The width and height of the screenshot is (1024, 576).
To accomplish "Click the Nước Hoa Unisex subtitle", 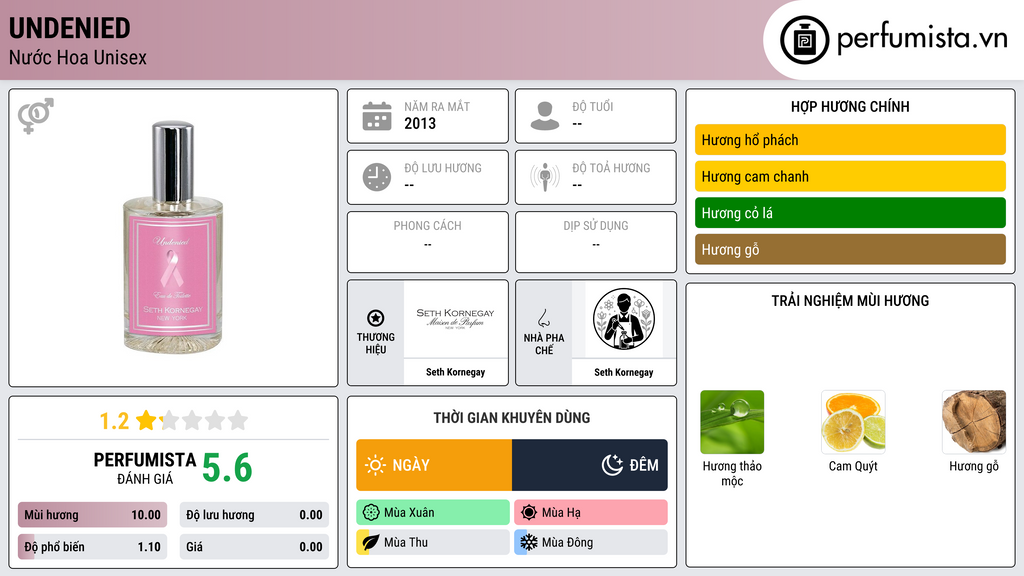I will (x=78, y=57).
